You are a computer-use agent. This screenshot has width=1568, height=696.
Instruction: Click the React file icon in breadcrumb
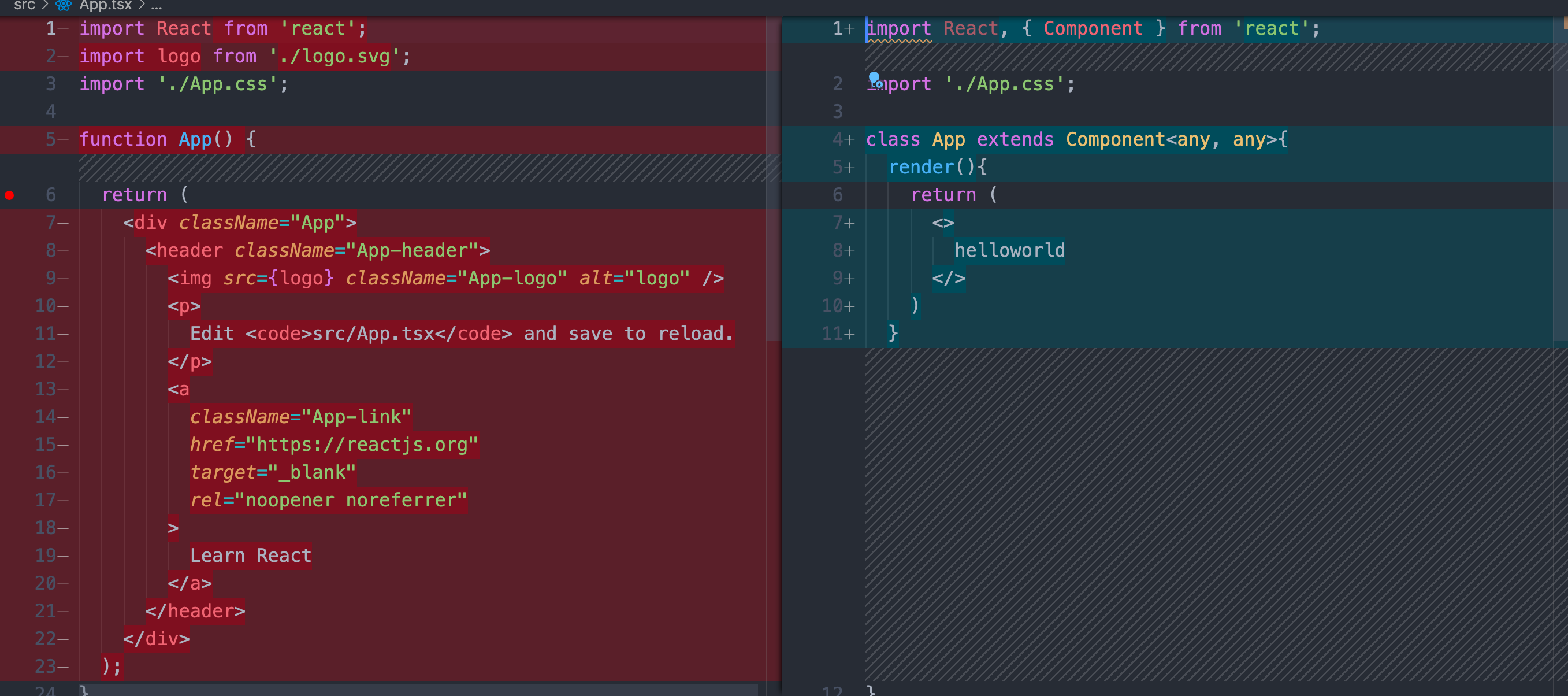point(64,5)
